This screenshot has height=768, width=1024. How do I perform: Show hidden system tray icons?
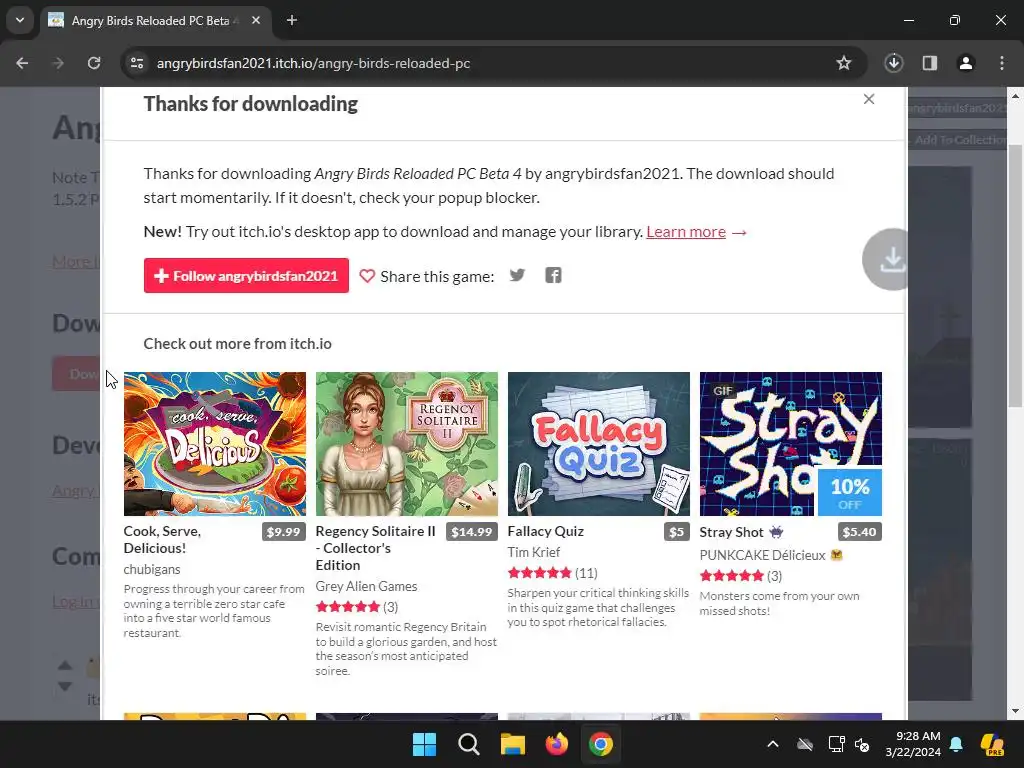click(x=773, y=744)
